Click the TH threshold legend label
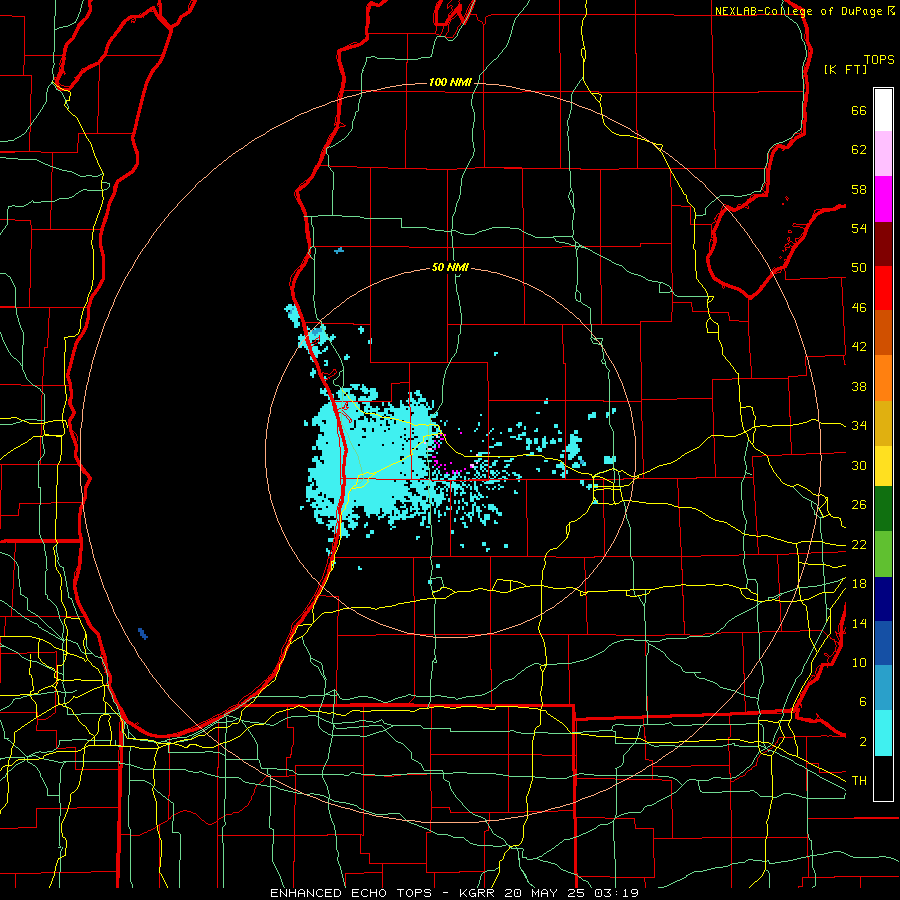The height and width of the screenshot is (900, 900). pyautogui.click(x=859, y=781)
